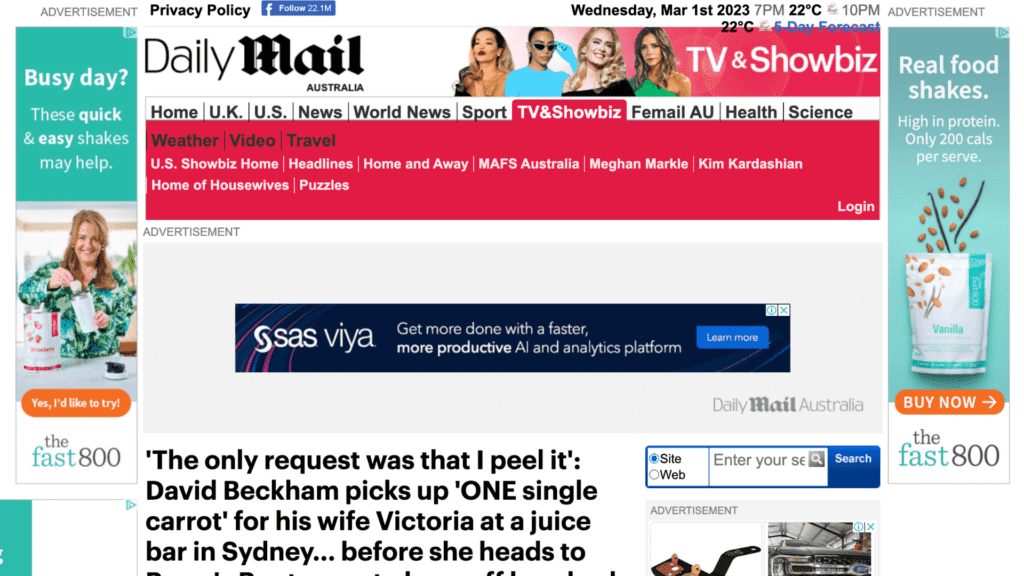This screenshot has width=1024, height=576.
Task: Click AdChoices icon on left fast800 ad
Action: pos(131,33)
